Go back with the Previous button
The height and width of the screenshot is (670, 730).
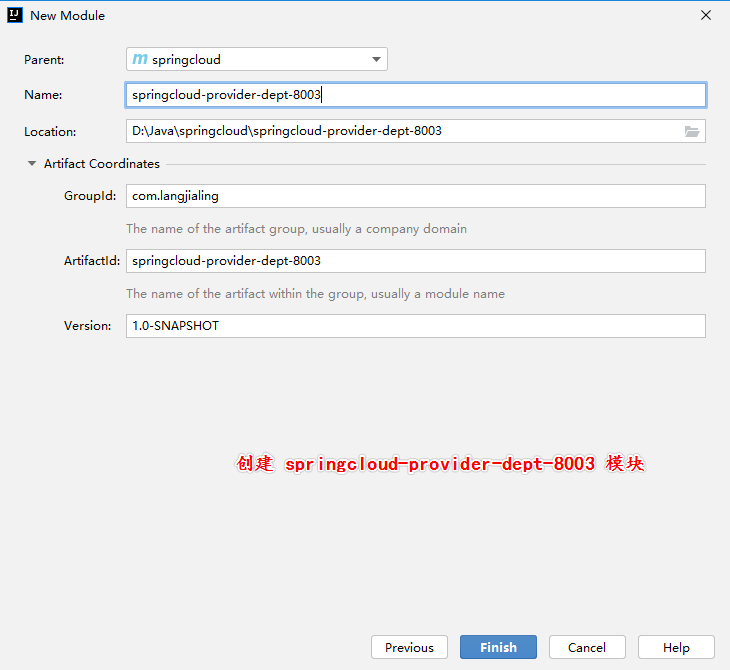(409, 647)
